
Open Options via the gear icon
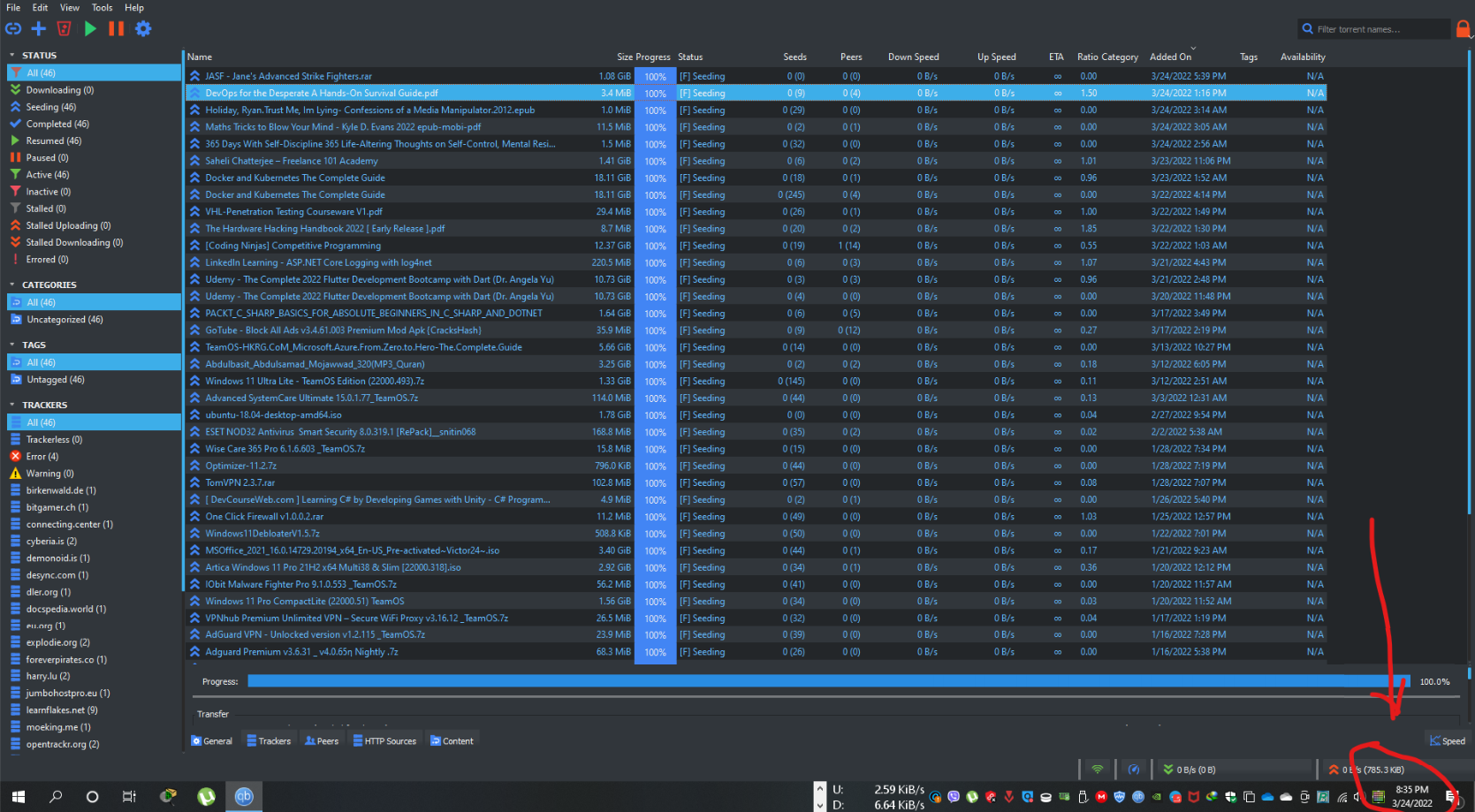[143, 28]
